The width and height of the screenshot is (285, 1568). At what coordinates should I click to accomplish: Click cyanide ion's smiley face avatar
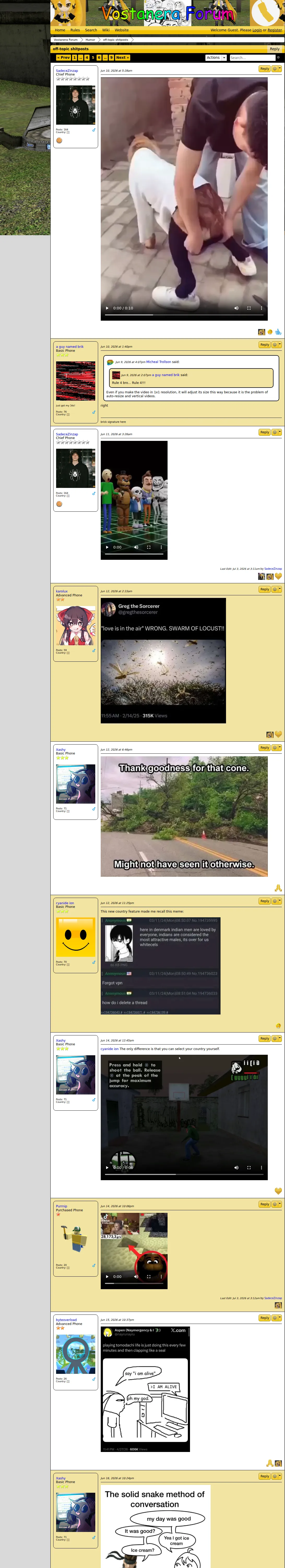(x=75, y=937)
